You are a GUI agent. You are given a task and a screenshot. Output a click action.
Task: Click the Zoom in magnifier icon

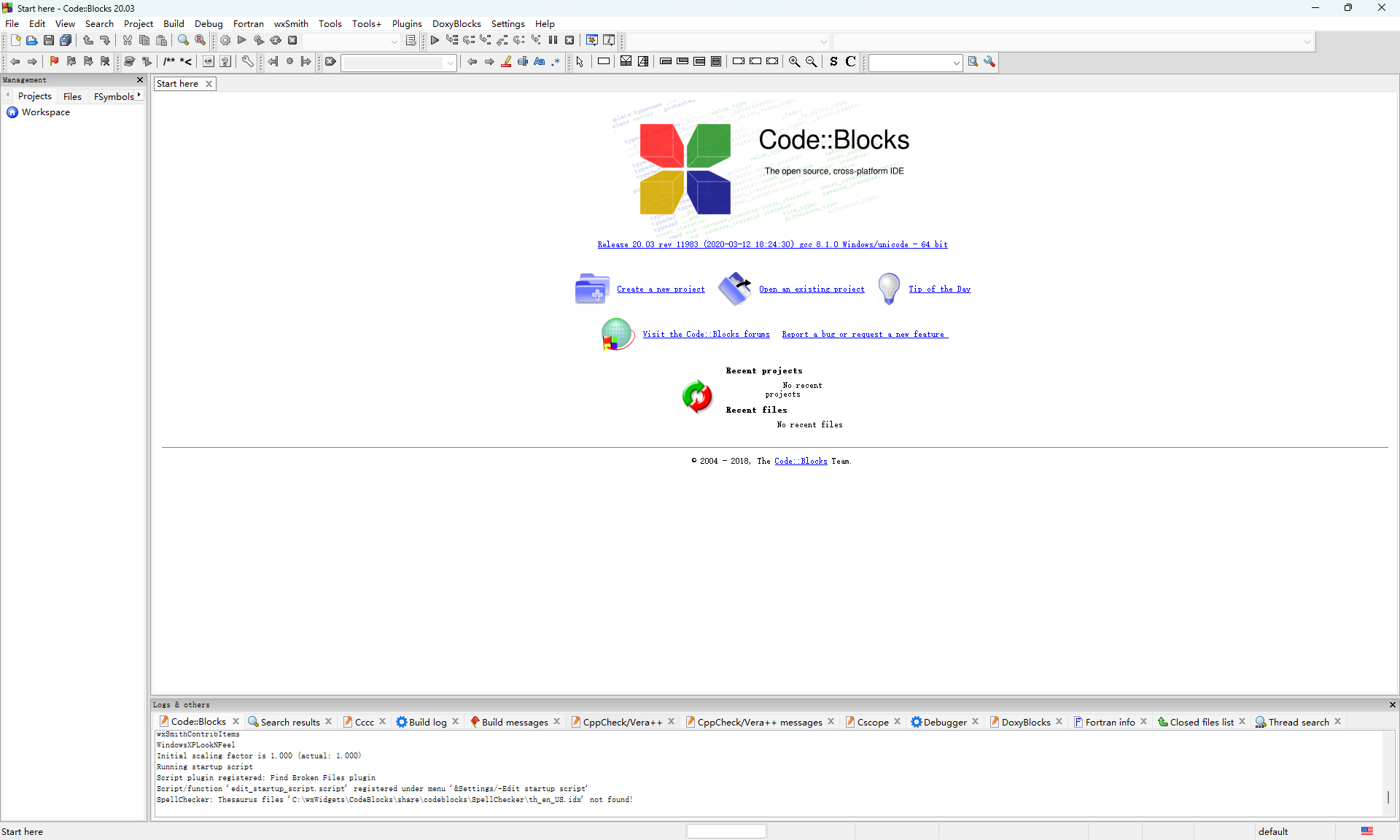tap(795, 62)
